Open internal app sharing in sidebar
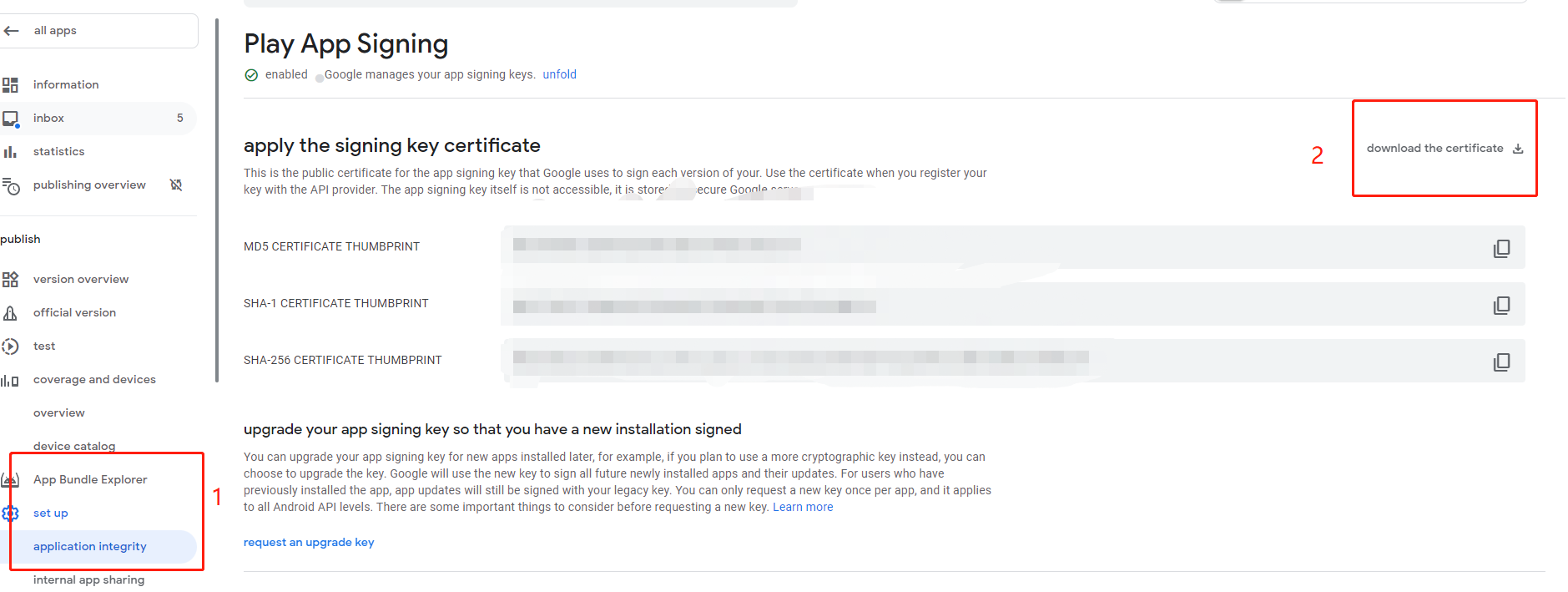This screenshot has width=1568, height=592. 88,579
